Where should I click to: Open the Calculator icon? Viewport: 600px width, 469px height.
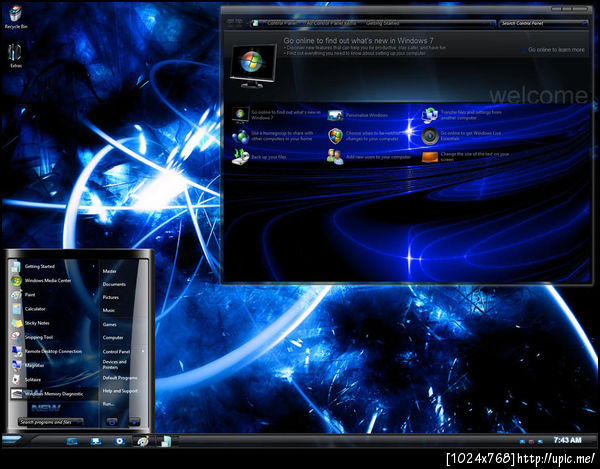pos(16,309)
